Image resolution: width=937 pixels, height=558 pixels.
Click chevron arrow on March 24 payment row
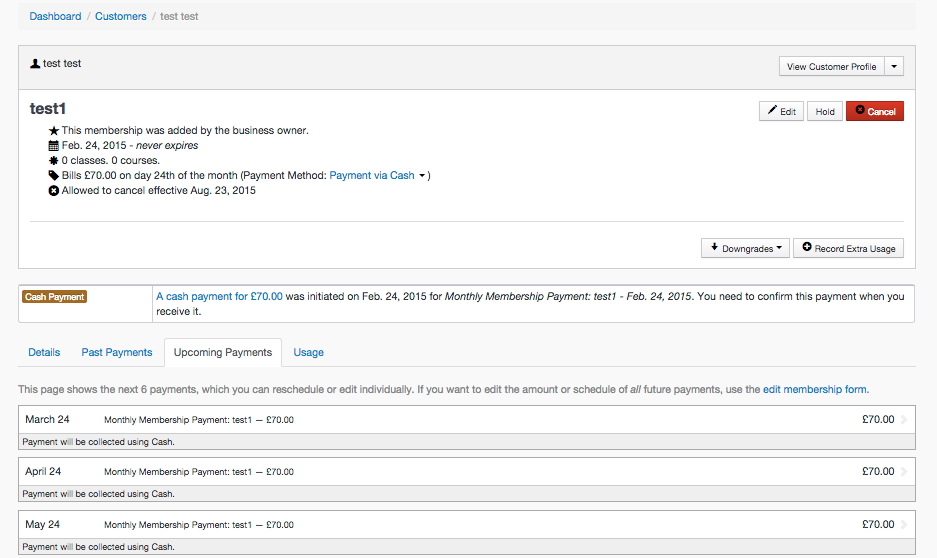(x=904, y=420)
